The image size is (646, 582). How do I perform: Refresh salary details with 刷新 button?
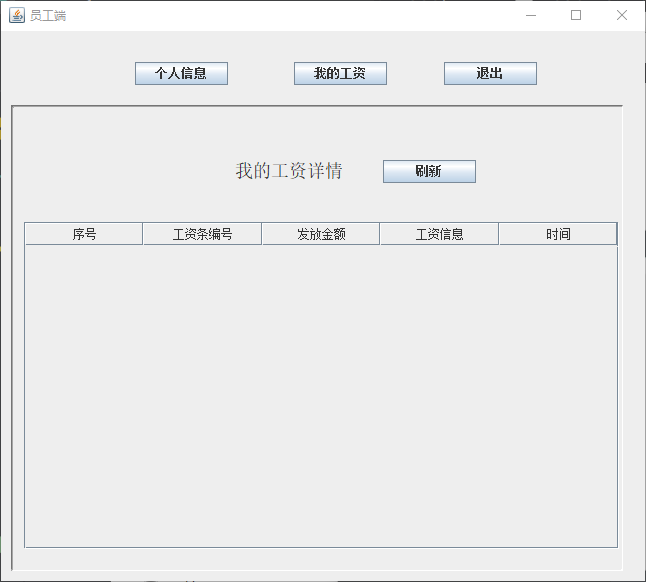coord(429,171)
